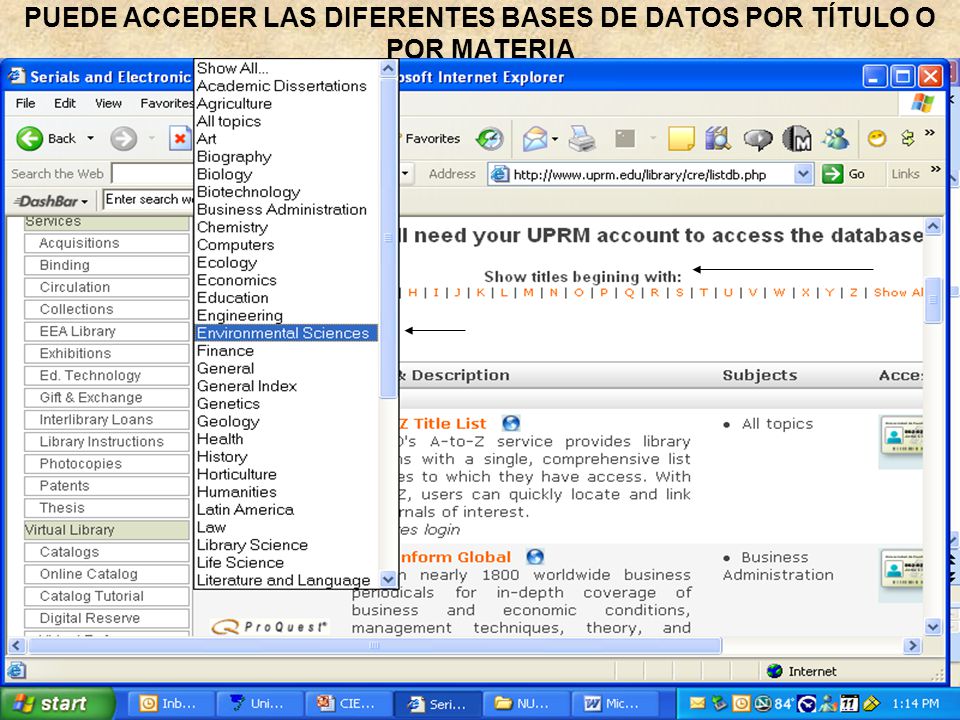This screenshot has height=720, width=960.
Task: Click the yellow smiley toolbar icon
Action: point(877,138)
